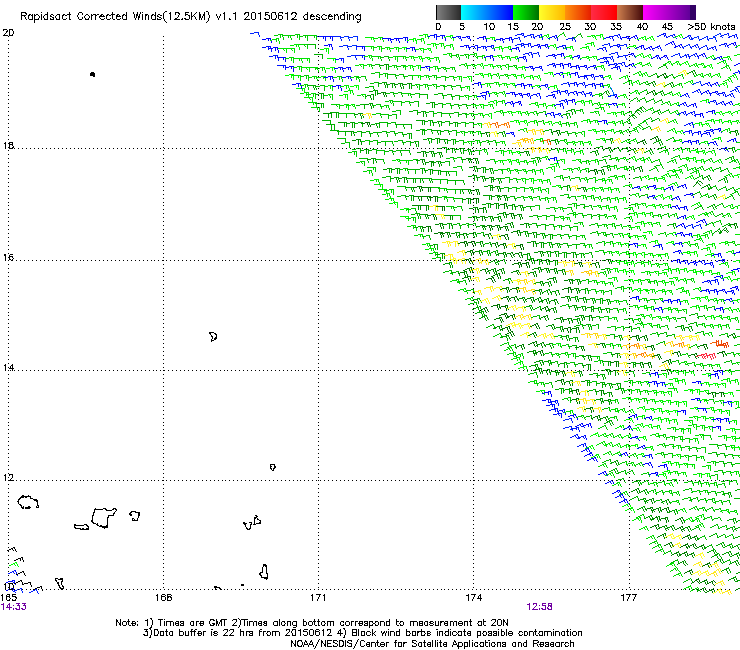Click the 12:58 pass time label

pos(539,607)
